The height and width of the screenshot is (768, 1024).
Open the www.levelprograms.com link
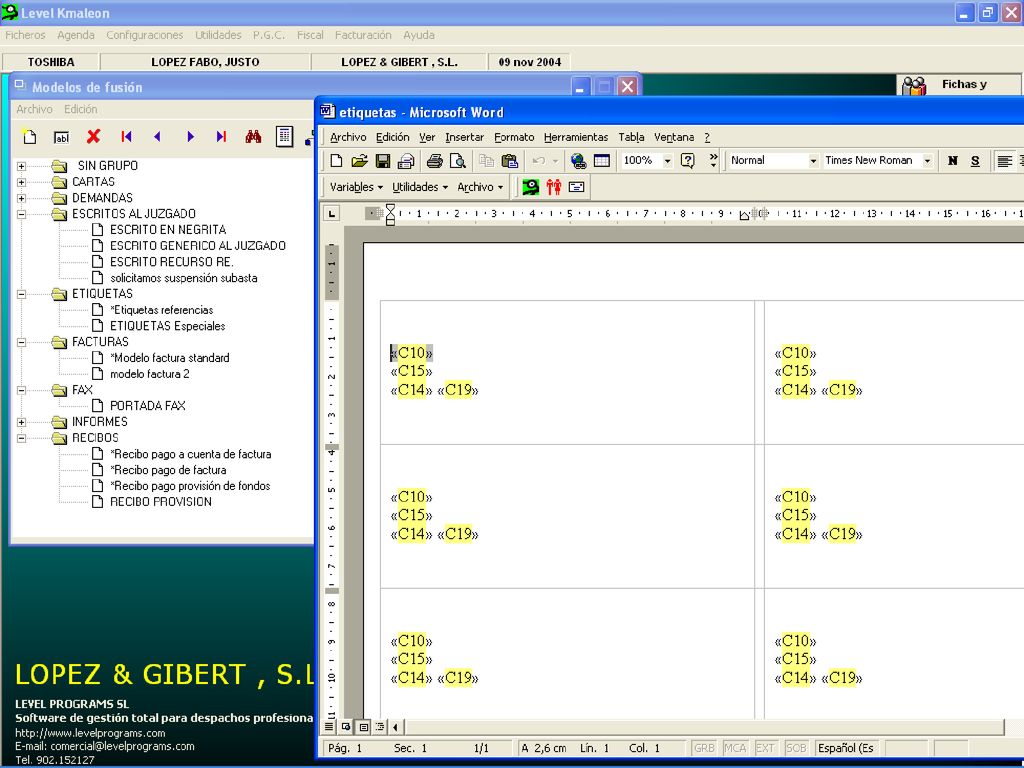tap(90, 733)
